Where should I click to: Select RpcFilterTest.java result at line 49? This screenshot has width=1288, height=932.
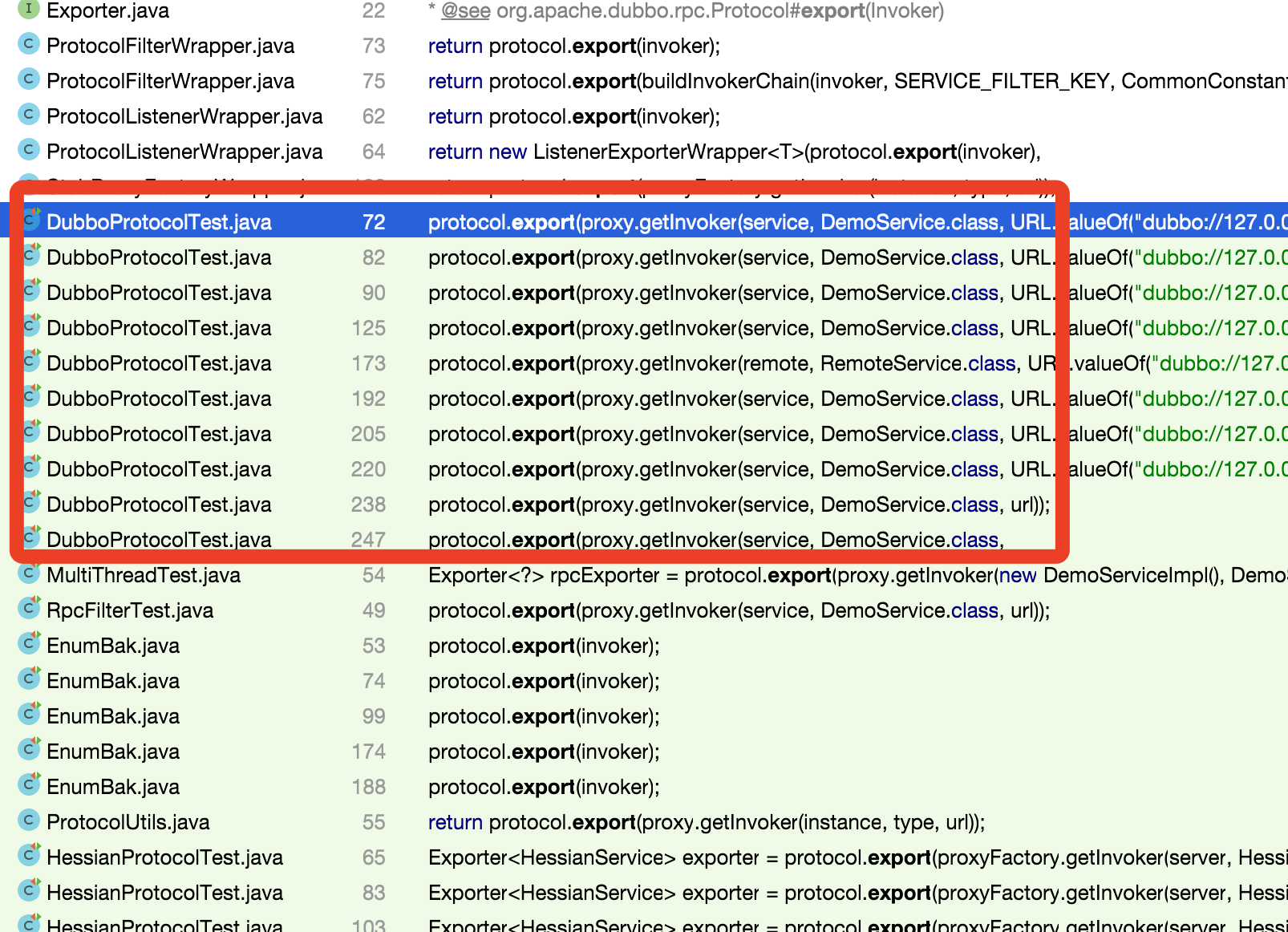[x=644, y=610]
